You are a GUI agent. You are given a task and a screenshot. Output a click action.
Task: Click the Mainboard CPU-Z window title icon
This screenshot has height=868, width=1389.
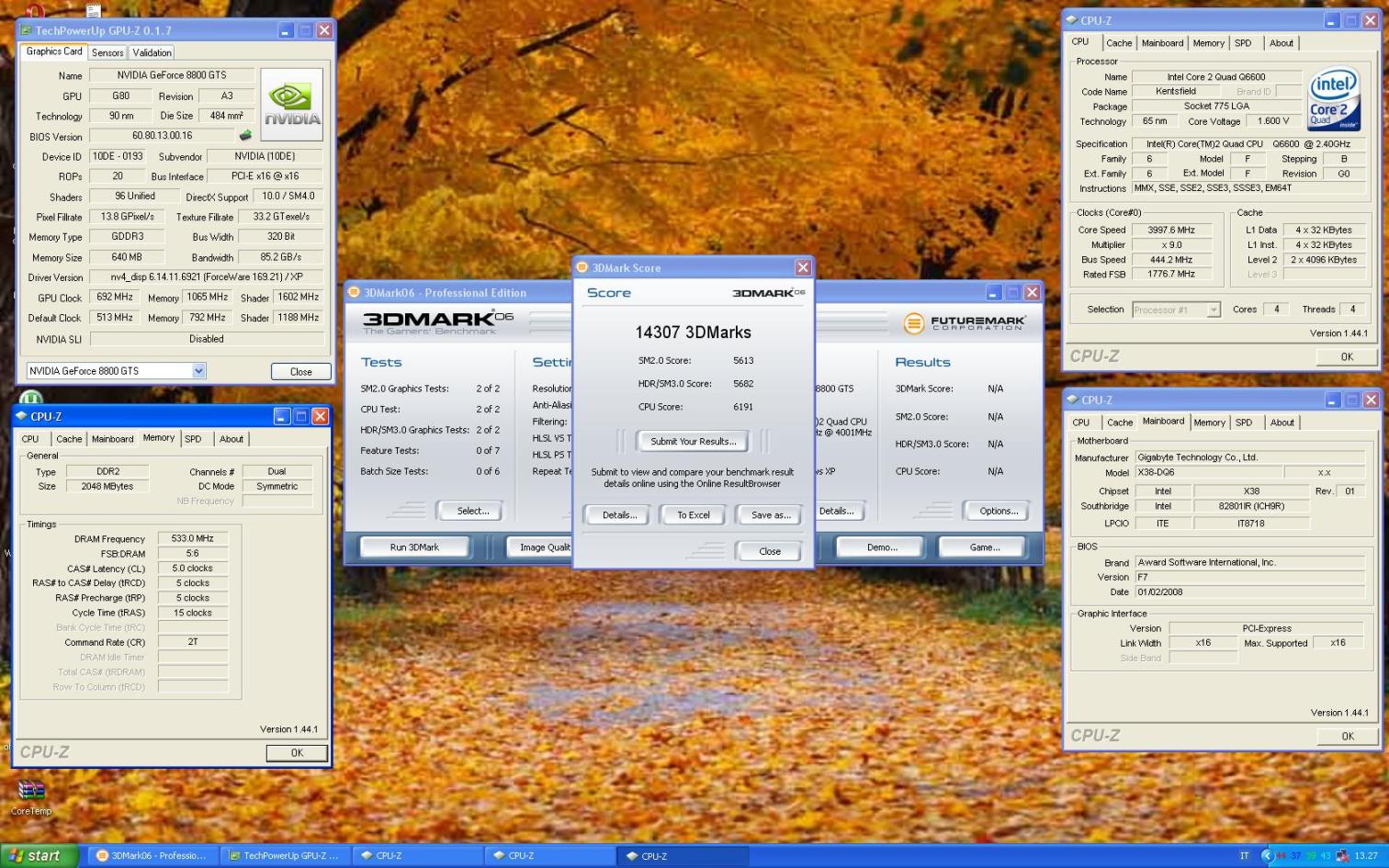1072,400
